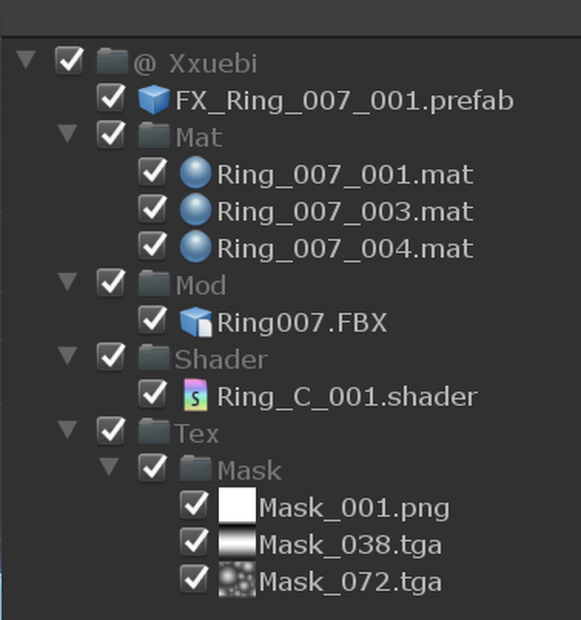Collapse the Mod folder tree
Screen dimensions: 581x620
pos(68,282)
